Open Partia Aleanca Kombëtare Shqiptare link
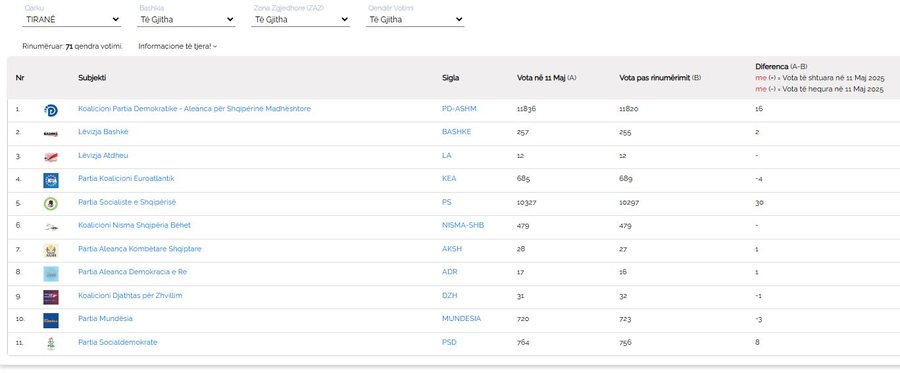Image resolution: width=900 pixels, height=373 pixels. pyautogui.click(x=139, y=248)
